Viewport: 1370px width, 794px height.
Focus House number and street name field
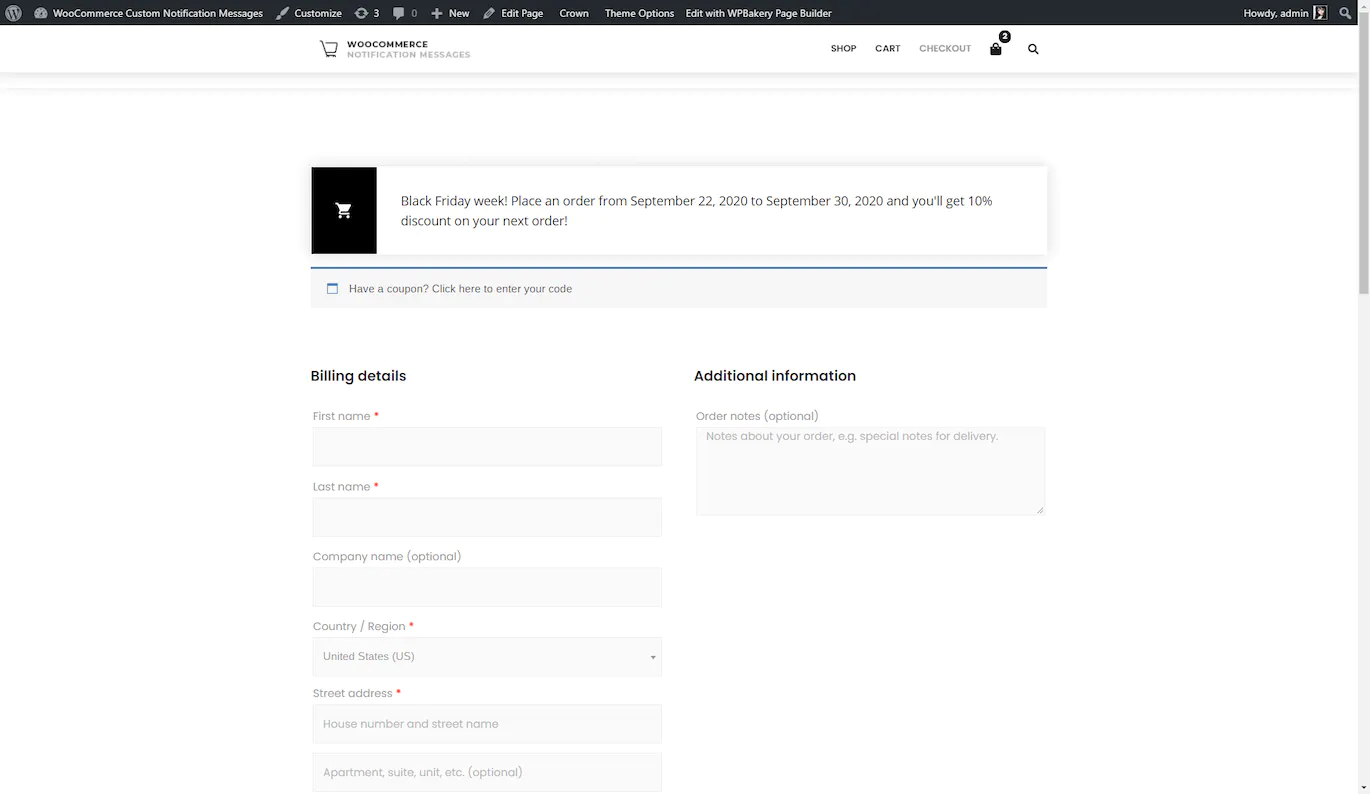487,724
